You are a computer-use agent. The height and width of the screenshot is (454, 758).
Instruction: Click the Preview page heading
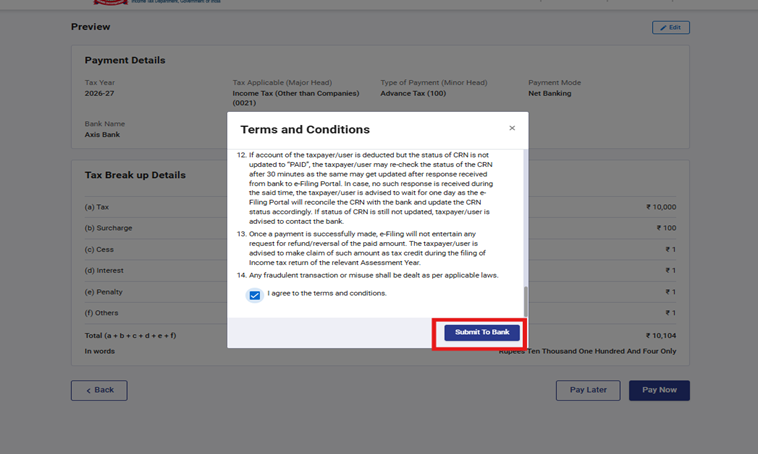coord(91,27)
